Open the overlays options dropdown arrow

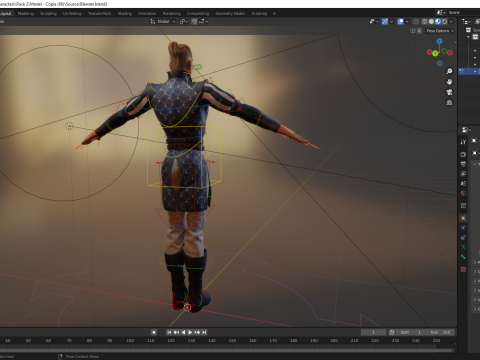click(407, 22)
